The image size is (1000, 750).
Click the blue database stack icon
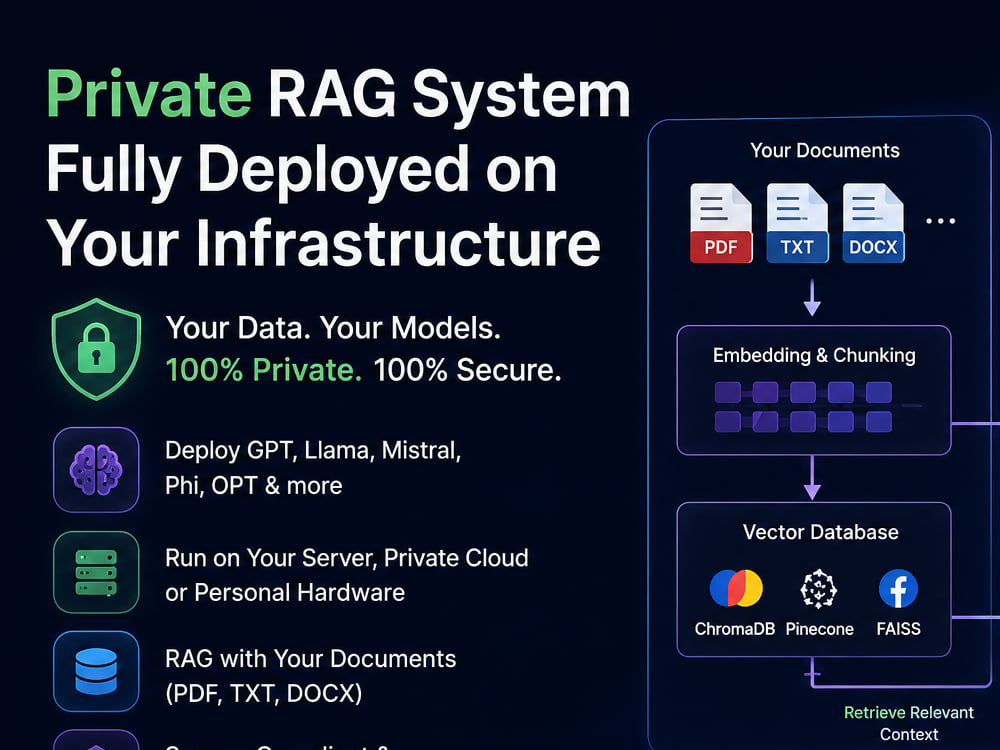[x=96, y=672]
